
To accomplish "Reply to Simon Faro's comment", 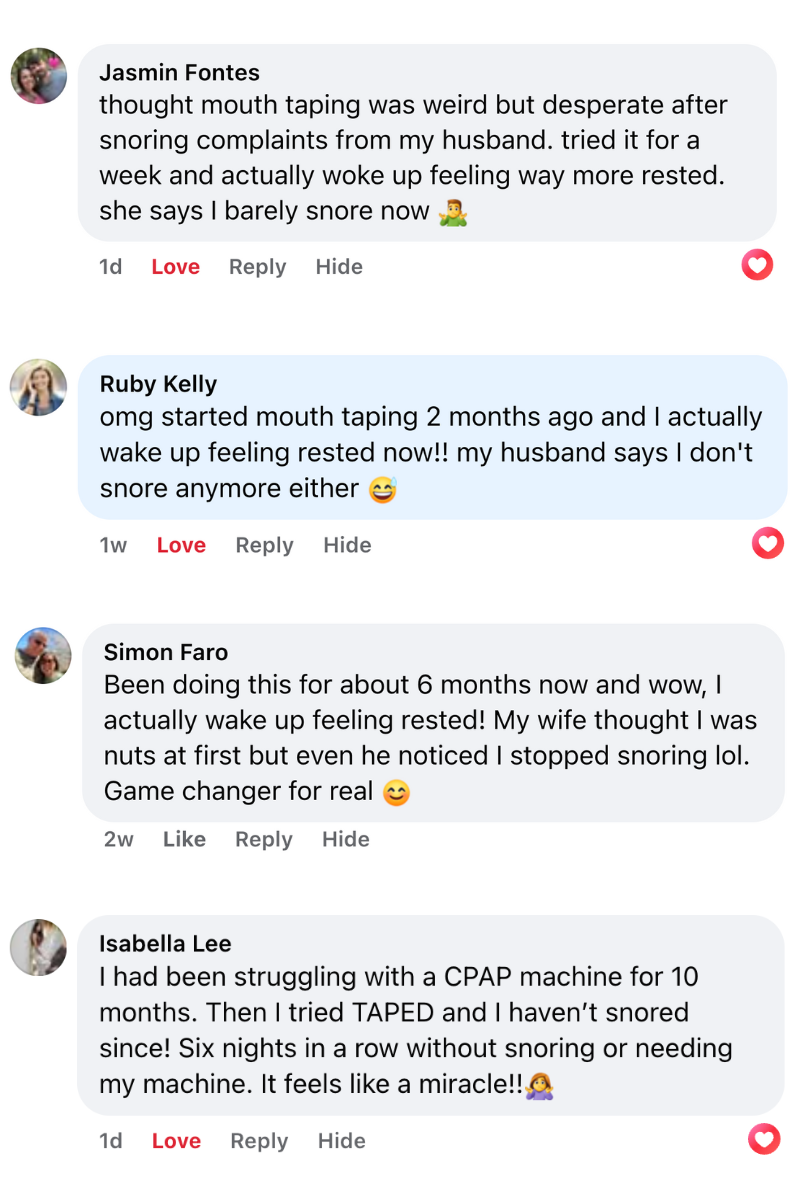I will pyautogui.click(x=264, y=839).
